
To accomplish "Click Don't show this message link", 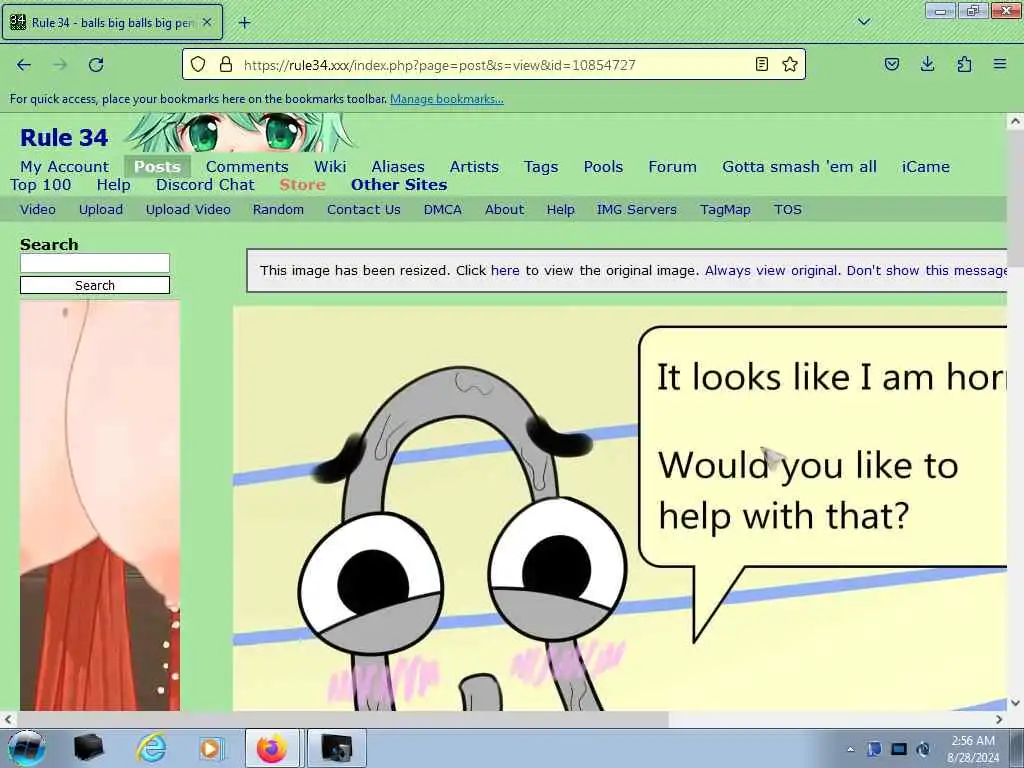I will [x=927, y=270].
